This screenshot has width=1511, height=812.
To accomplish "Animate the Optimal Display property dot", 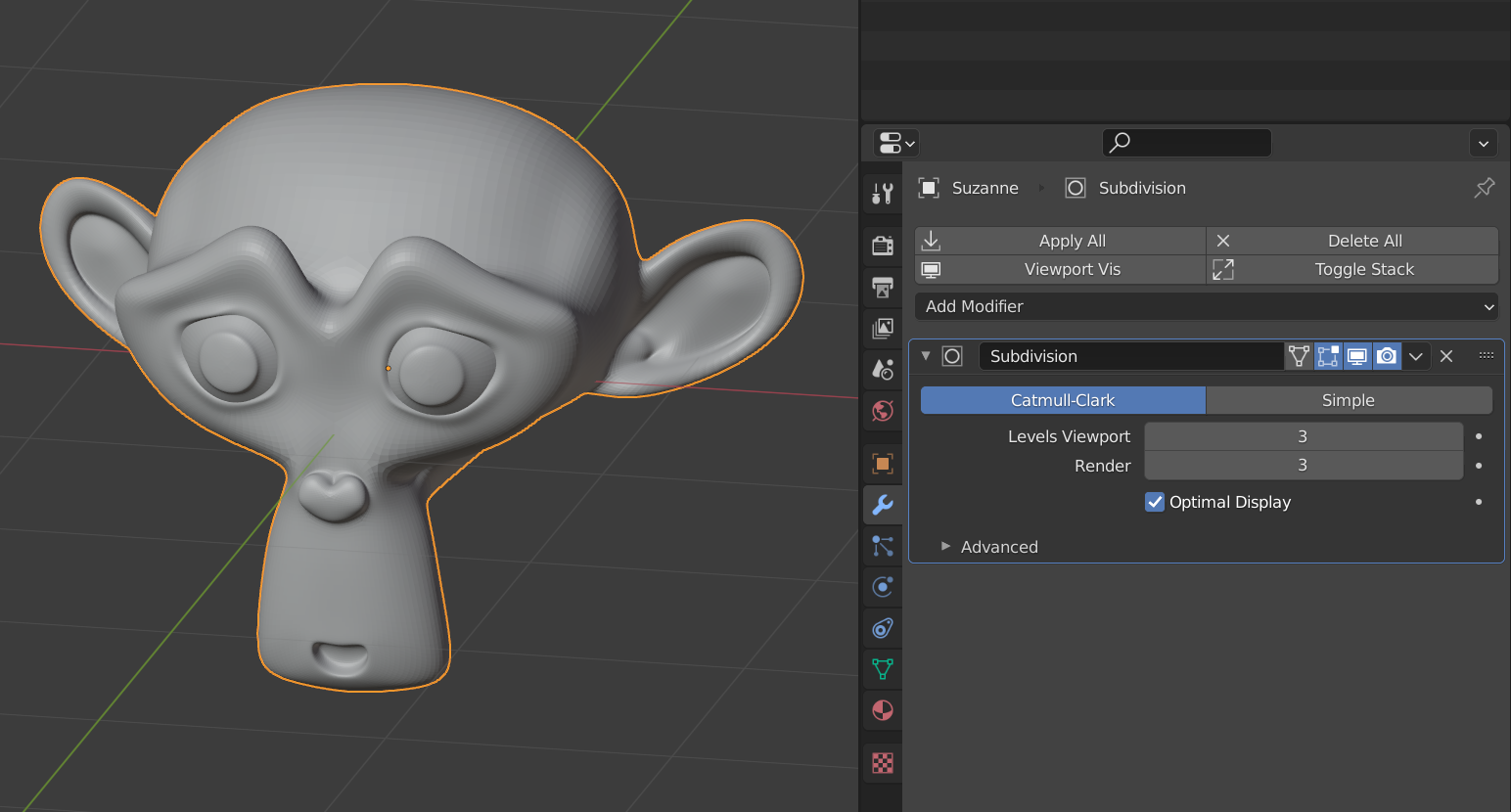I will 1479,502.
